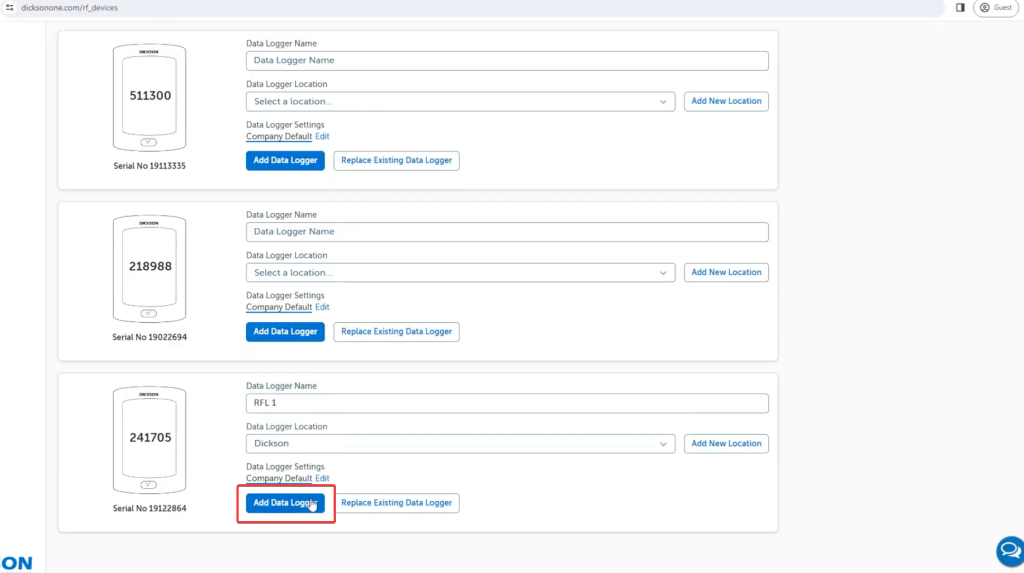Viewport: 1024px width, 573px height.
Task: Click Replace Existing Data Logger for 218988
Action: pos(396,332)
